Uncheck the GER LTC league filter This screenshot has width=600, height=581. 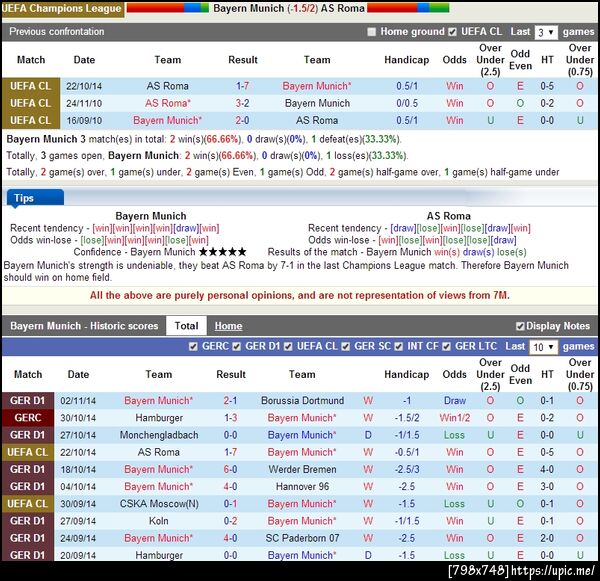pyautogui.click(x=446, y=347)
